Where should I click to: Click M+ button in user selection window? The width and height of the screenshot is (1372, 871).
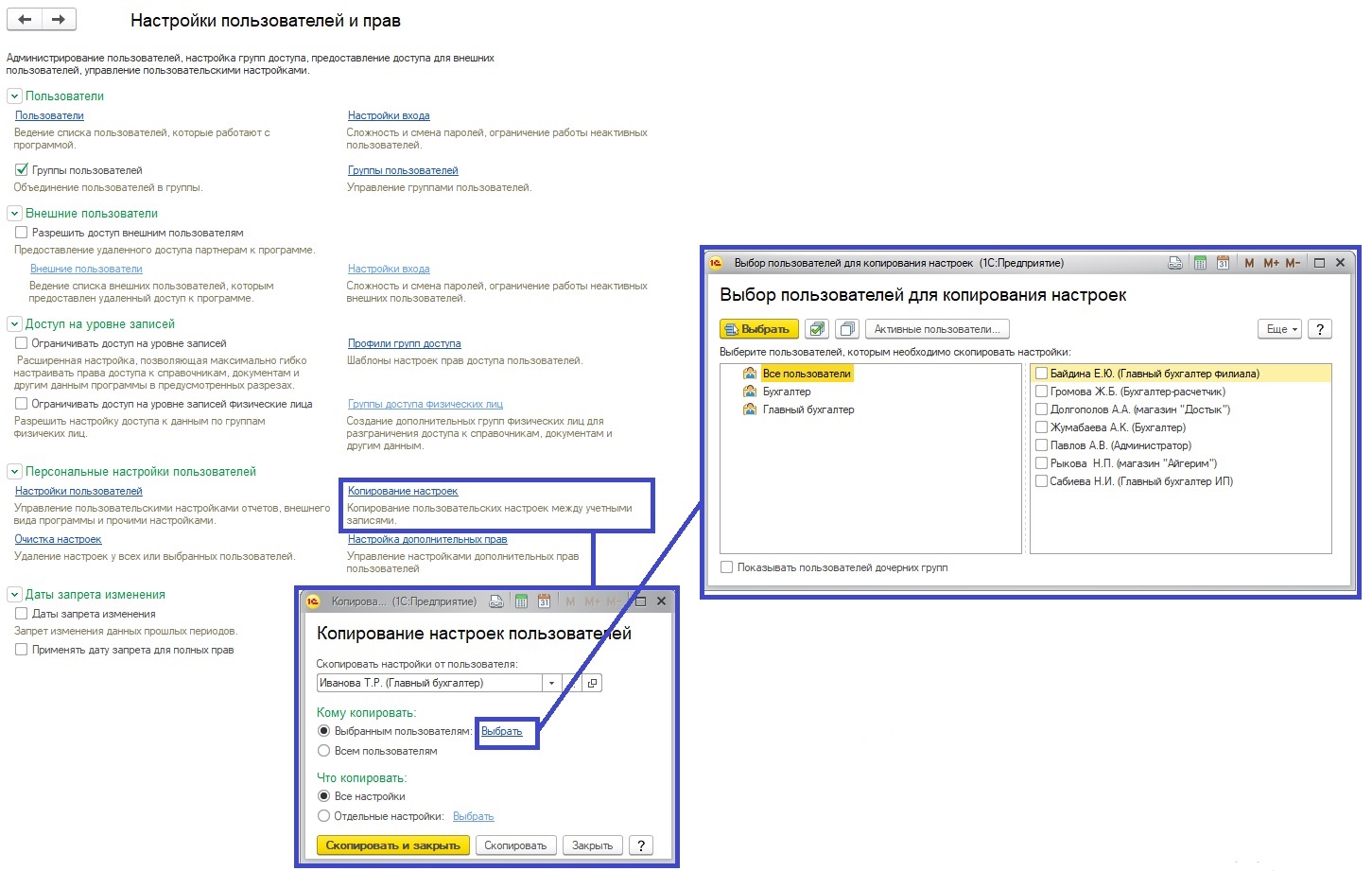click(x=1271, y=263)
